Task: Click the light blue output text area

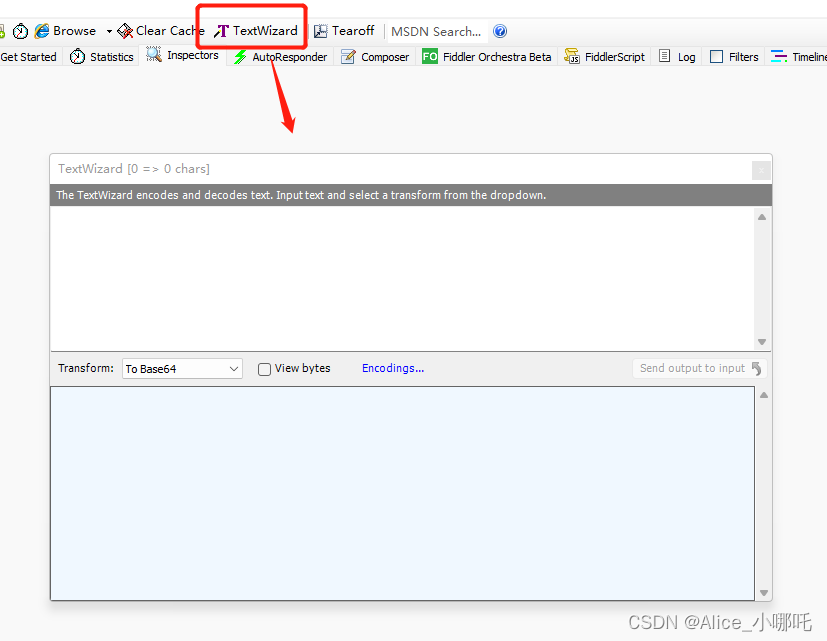Action: tap(402, 493)
